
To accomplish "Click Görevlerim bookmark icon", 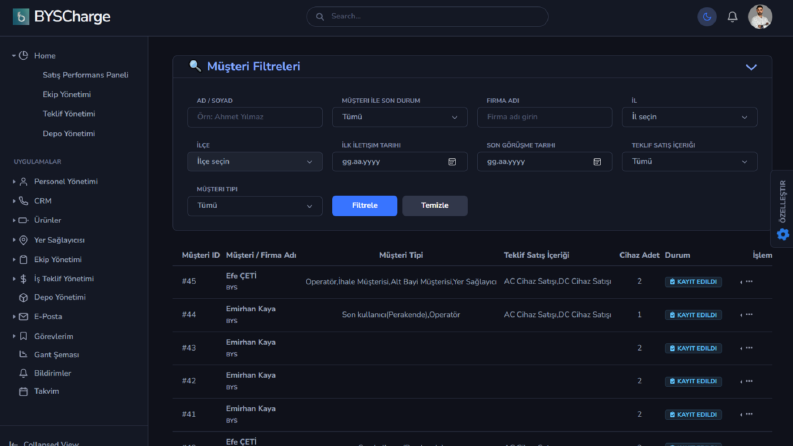I will 23,336.
